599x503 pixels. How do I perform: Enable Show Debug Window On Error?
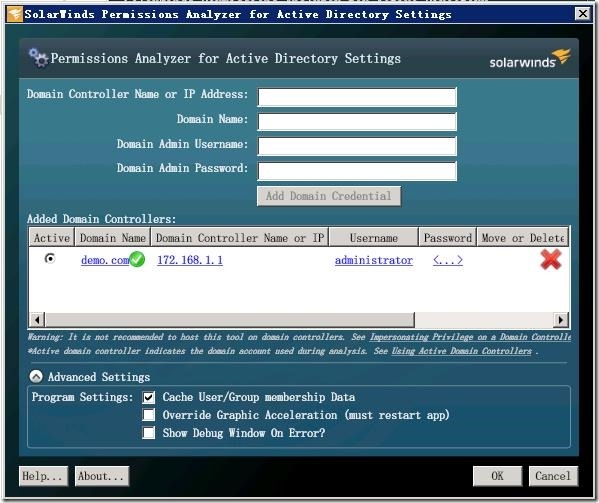tap(149, 433)
